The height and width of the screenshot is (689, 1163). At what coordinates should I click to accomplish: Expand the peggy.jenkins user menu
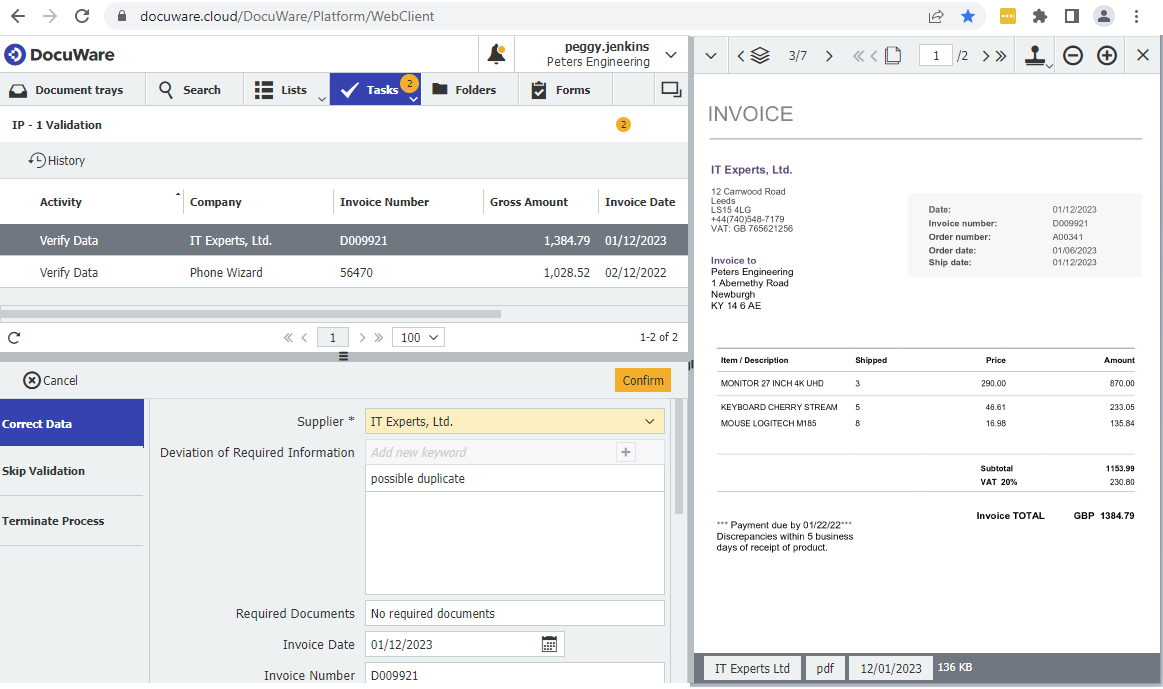click(670, 54)
